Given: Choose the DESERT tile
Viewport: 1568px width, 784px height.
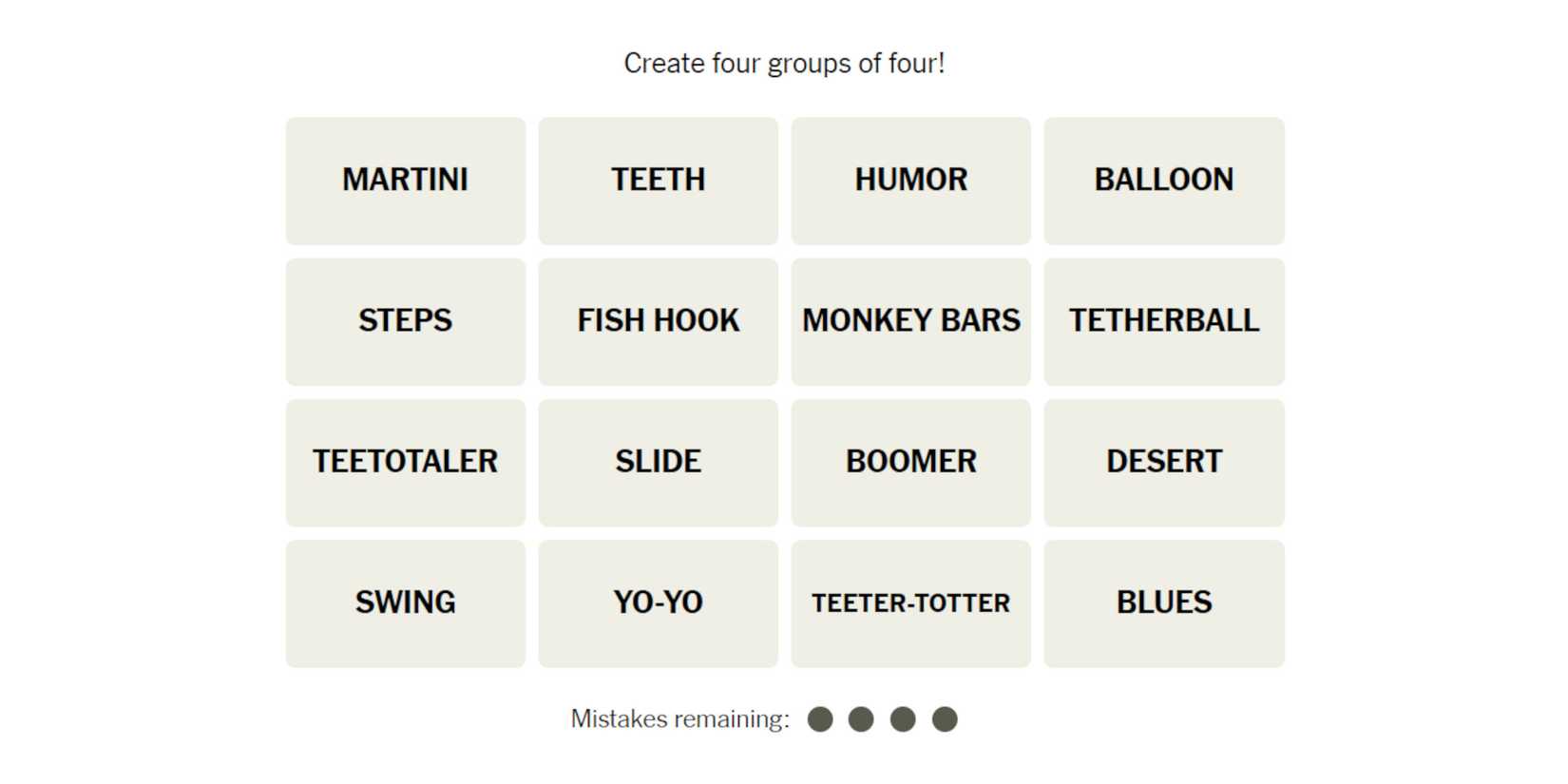Looking at the screenshot, I should [x=1163, y=462].
